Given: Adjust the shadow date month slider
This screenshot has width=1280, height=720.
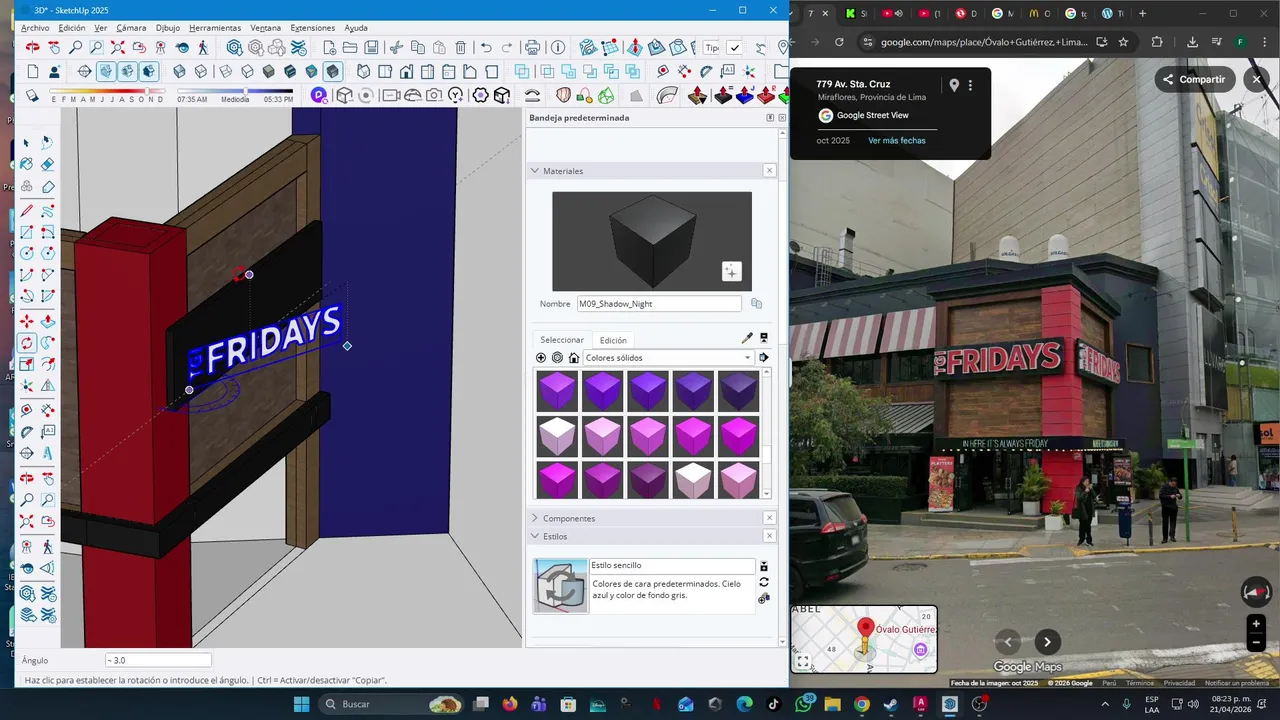Looking at the screenshot, I should point(147,91).
